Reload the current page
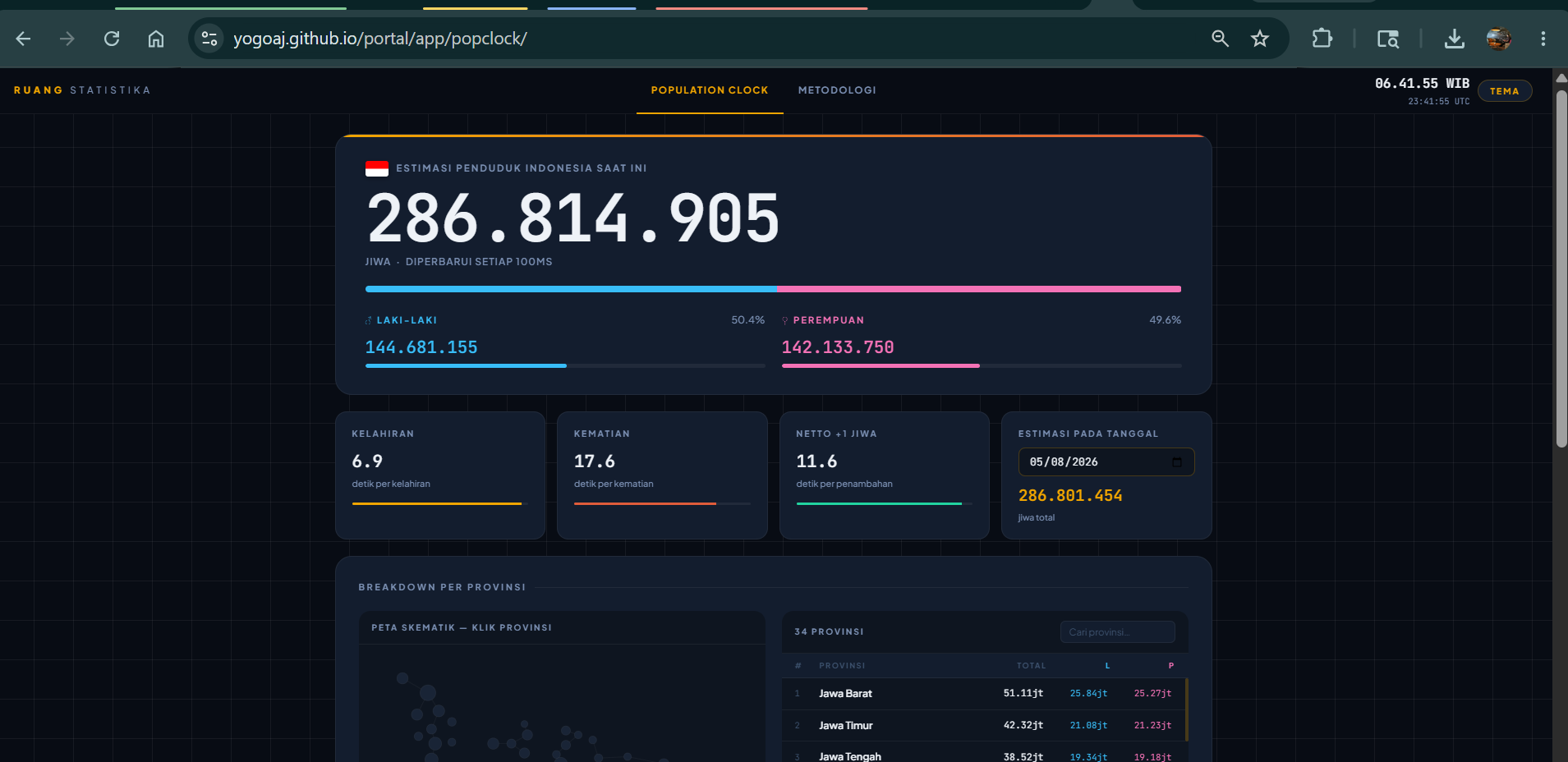This screenshot has height=762, width=1568. tap(112, 39)
